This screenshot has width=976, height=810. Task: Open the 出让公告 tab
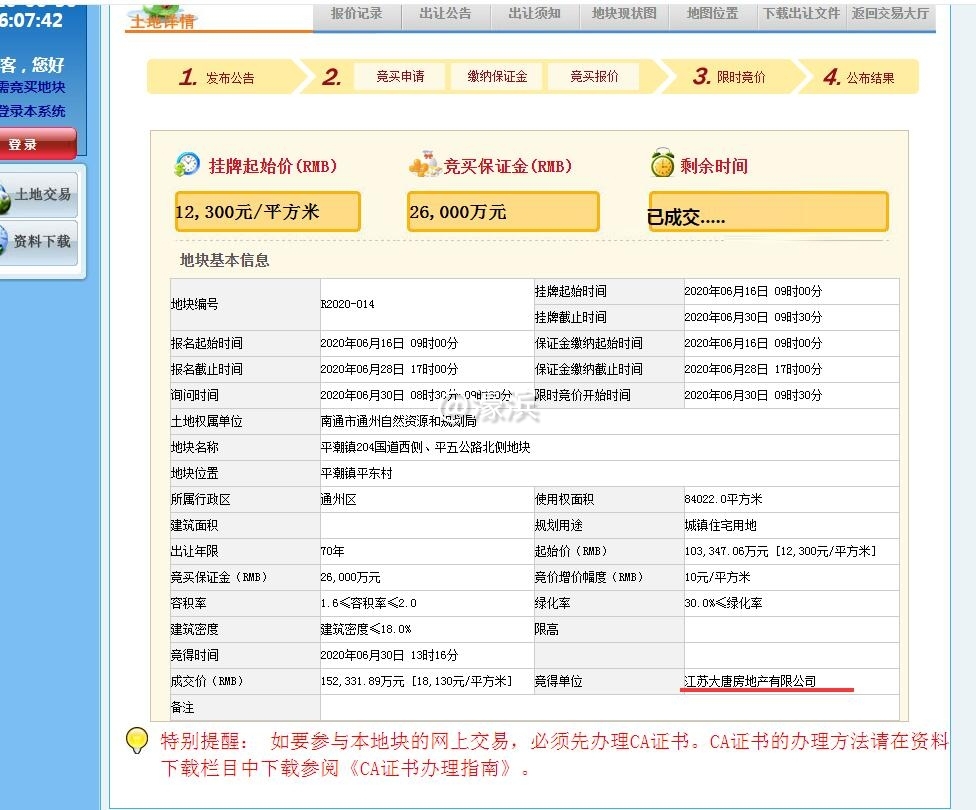point(445,15)
